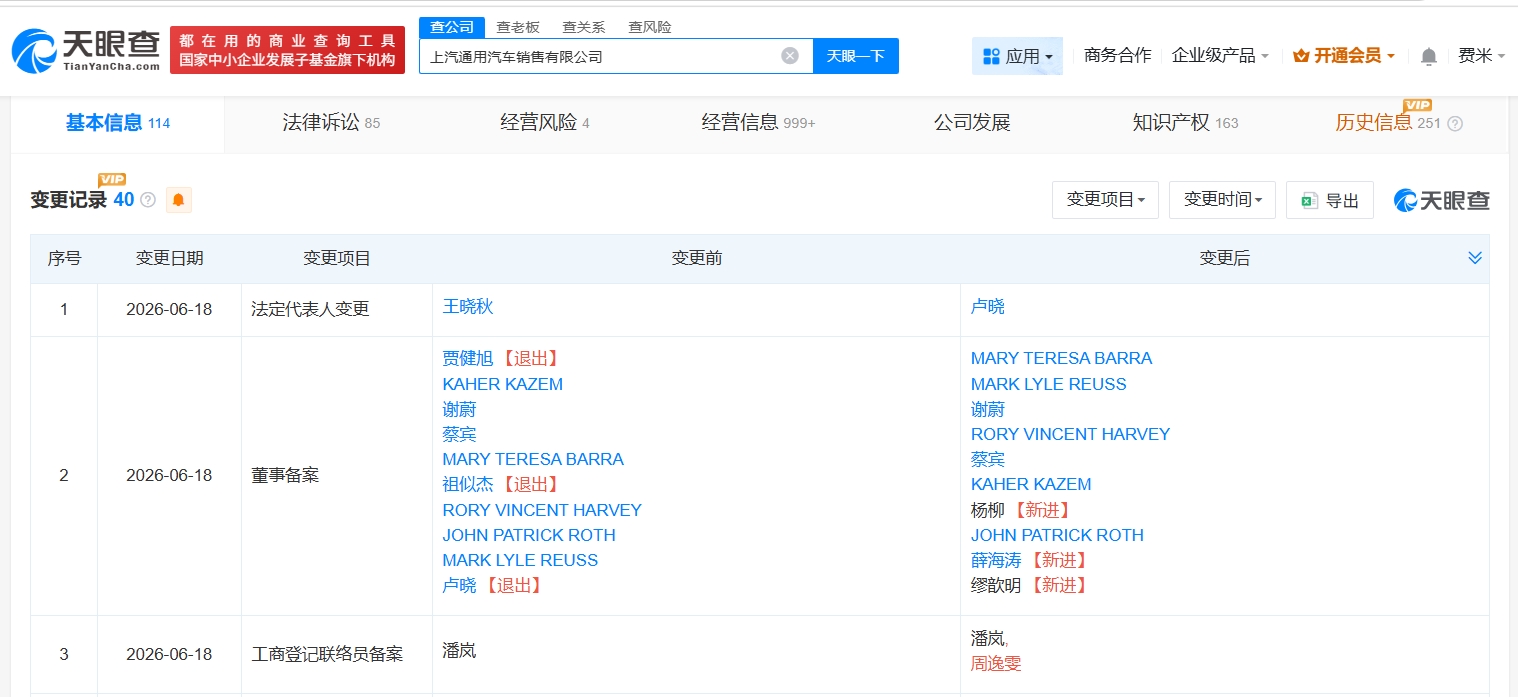Switch to the 法律诉讼 tab
Viewport: 1518px width, 697px height.
[331, 123]
